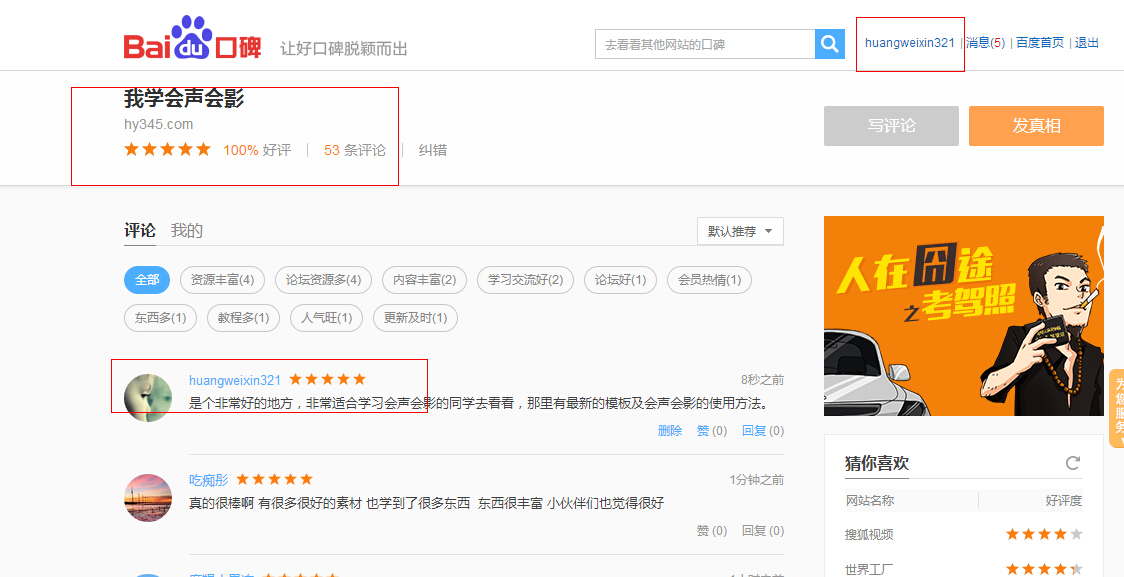The width and height of the screenshot is (1124, 577).
Task: Click the 人在囧途之考驾照 banner ad
Action: tap(963, 316)
